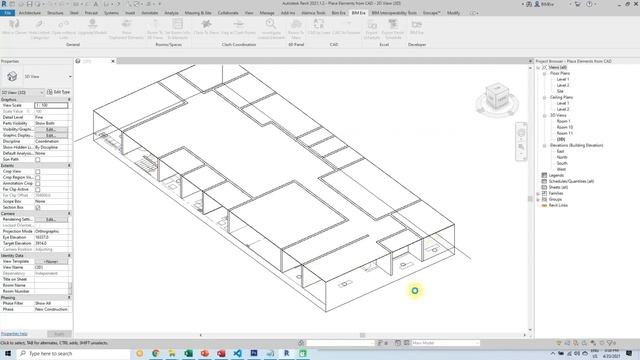Select Room 1 in the Project Browser
The width and height of the screenshot is (640, 360).
(563, 121)
